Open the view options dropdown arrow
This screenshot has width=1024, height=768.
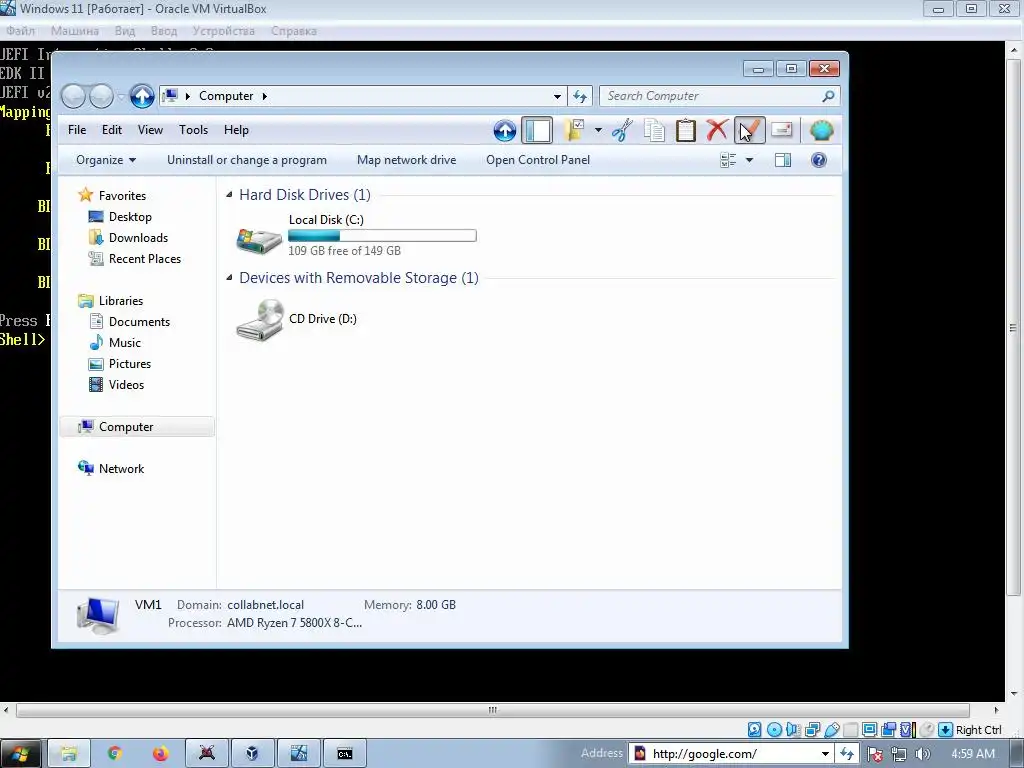click(x=749, y=160)
